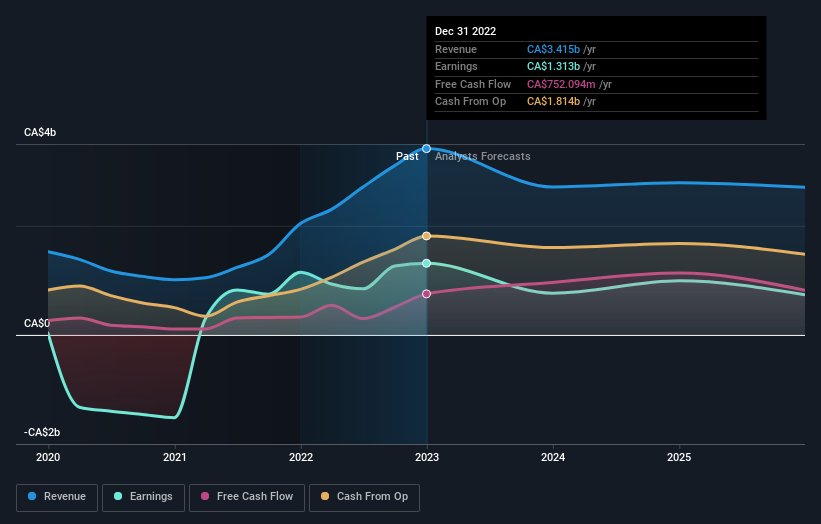
Task: Click the 2025 x-axis label
Action: (679, 457)
